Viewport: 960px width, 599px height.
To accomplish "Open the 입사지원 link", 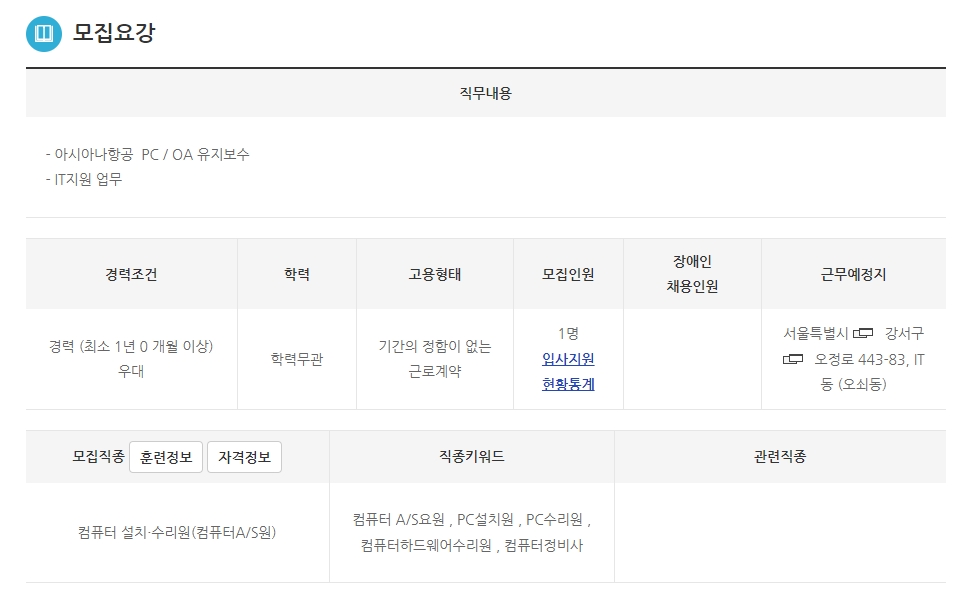I will 567,361.
